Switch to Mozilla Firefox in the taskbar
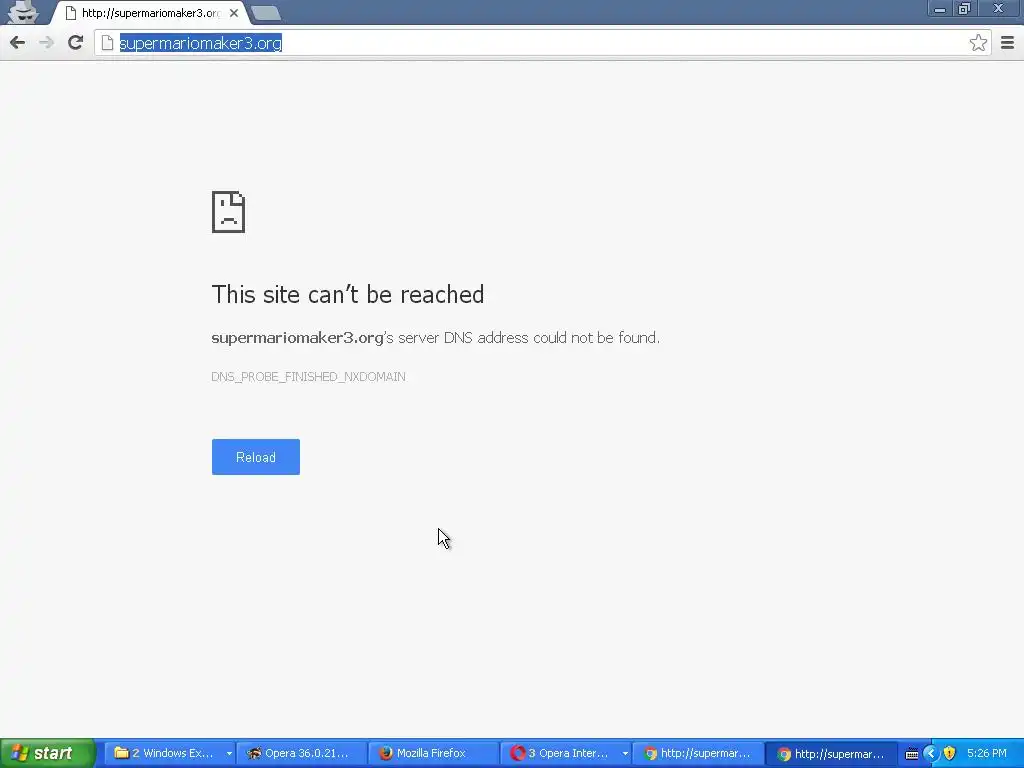1024x768 pixels. (x=434, y=753)
